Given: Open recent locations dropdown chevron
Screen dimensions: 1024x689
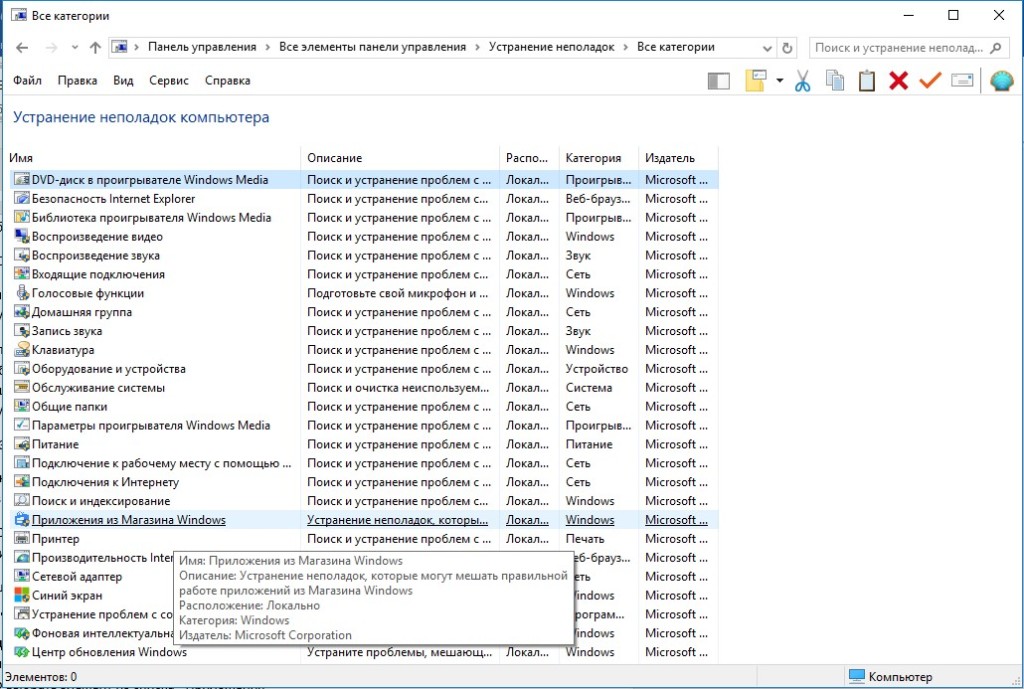Looking at the screenshot, I should (74, 48).
